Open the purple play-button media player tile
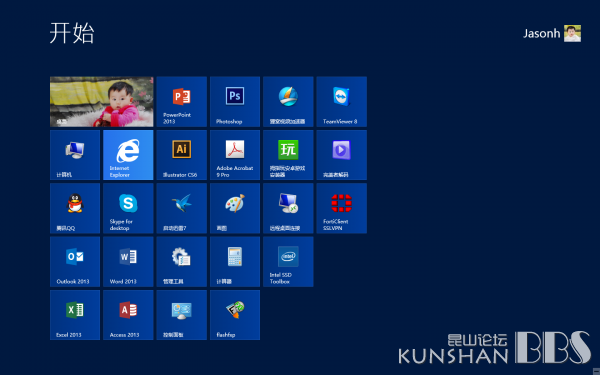The image size is (600, 375). click(x=342, y=155)
